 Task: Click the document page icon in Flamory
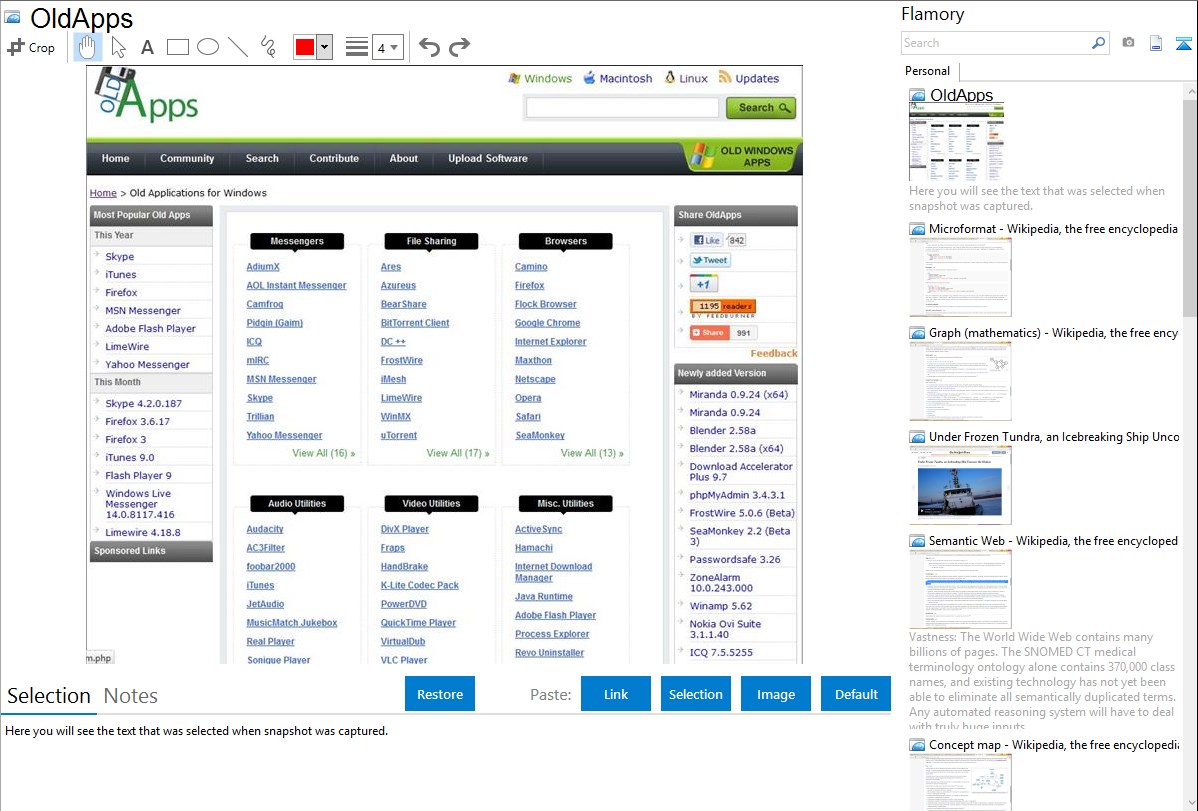tap(1156, 43)
